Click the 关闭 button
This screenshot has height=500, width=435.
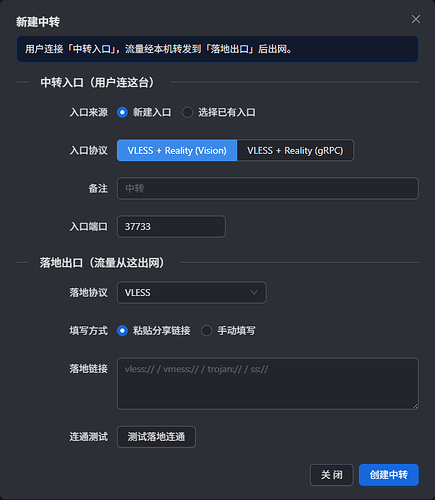(332, 475)
